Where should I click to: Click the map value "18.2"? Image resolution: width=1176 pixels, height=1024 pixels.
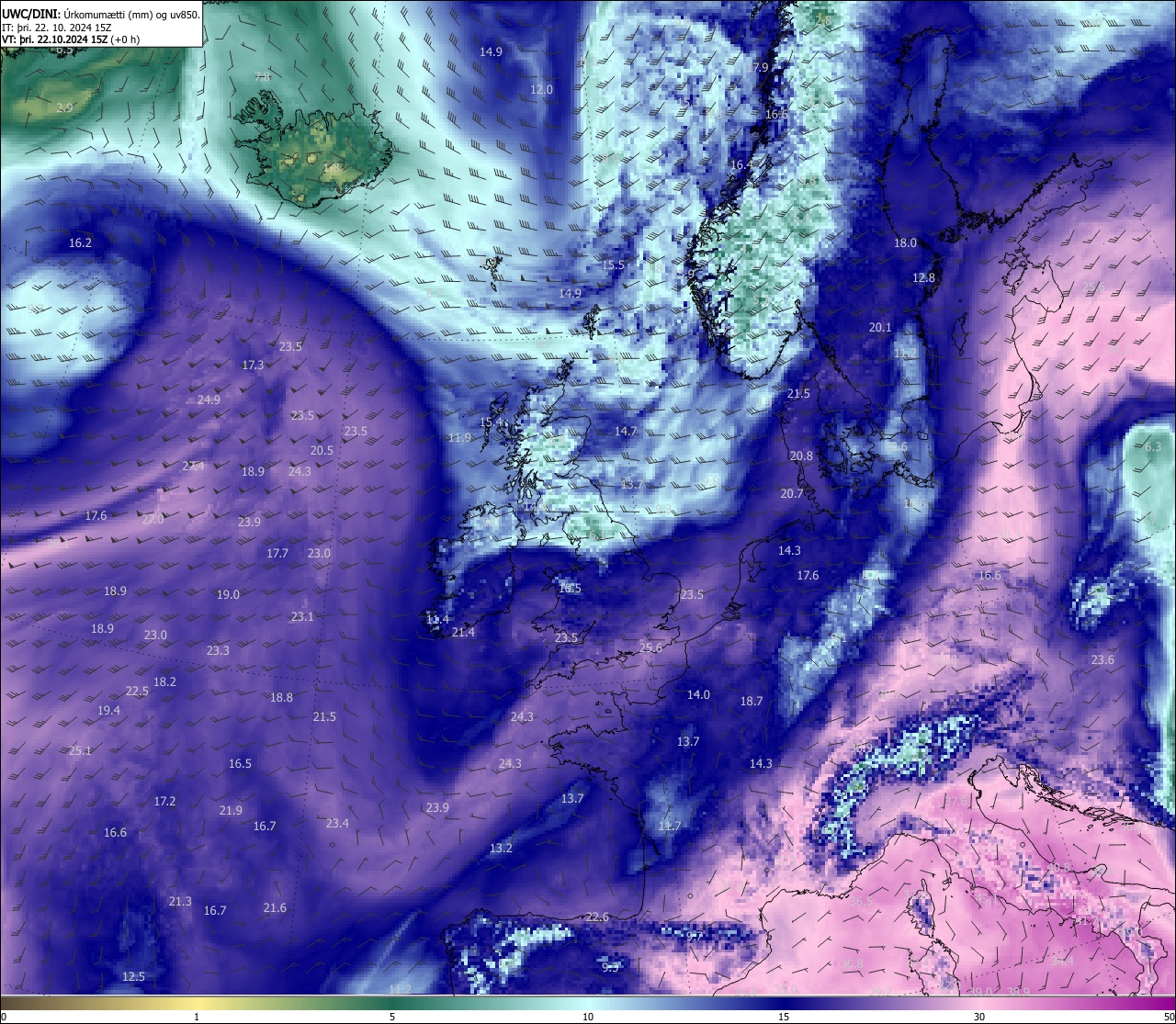click(164, 681)
